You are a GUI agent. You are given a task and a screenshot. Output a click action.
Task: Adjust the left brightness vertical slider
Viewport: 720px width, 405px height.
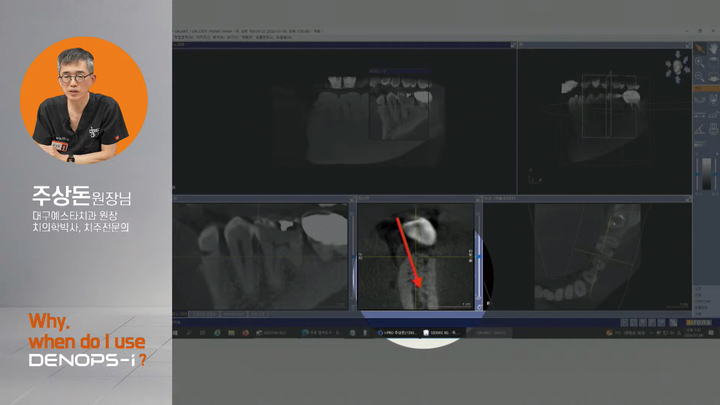click(698, 174)
